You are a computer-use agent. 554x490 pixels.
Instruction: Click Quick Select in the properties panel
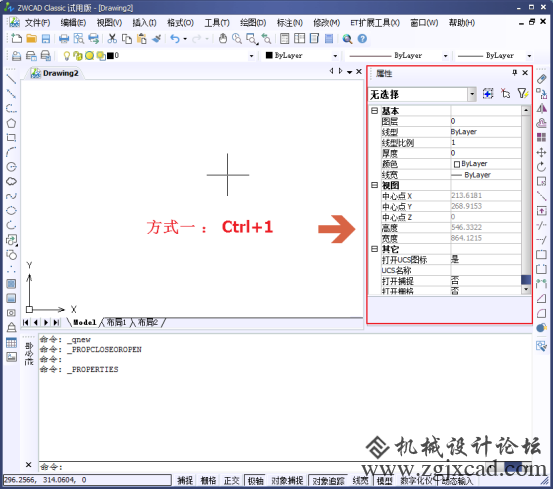(x=523, y=94)
